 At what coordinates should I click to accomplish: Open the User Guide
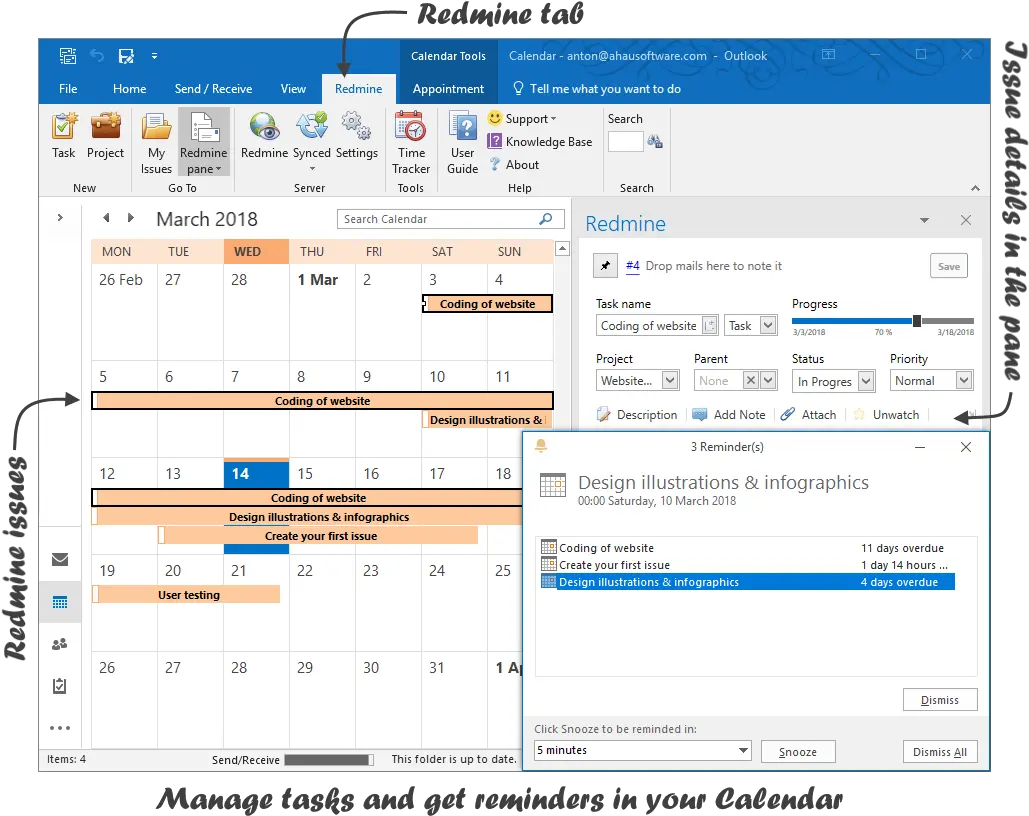click(463, 143)
